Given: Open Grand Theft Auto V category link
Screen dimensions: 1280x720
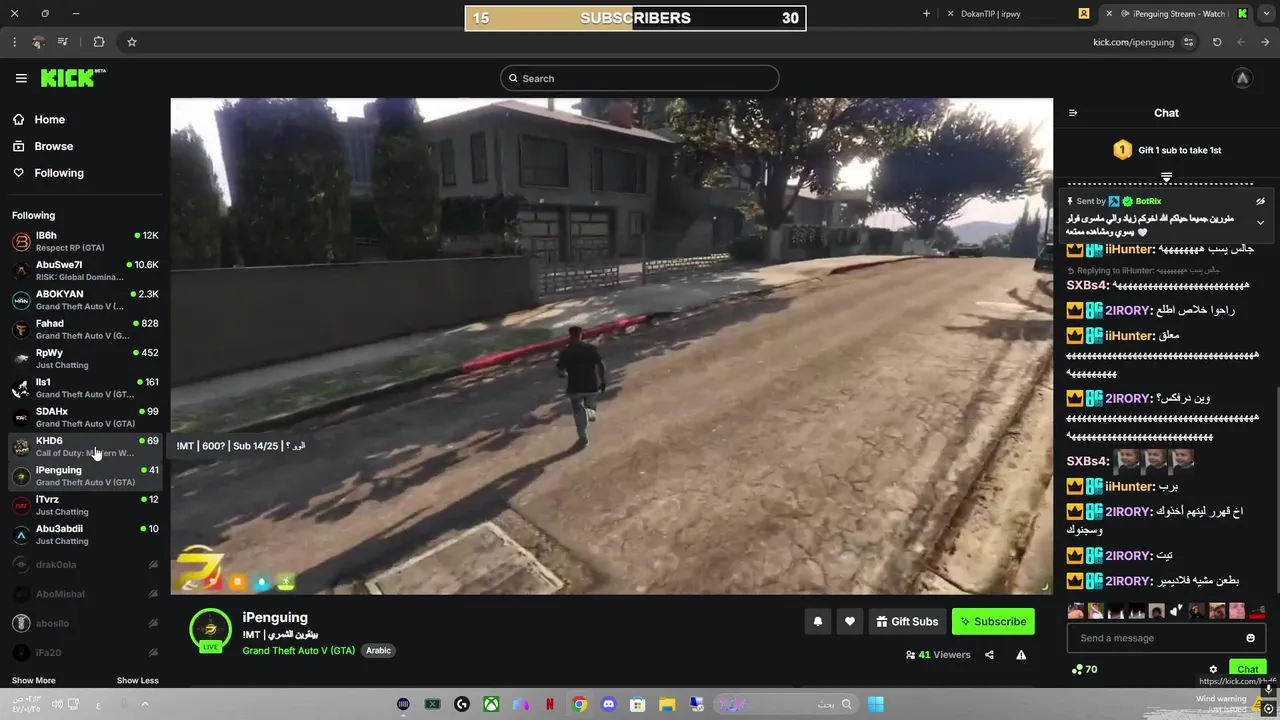Looking at the screenshot, I should pyautogui.click(x=298, y=650).
